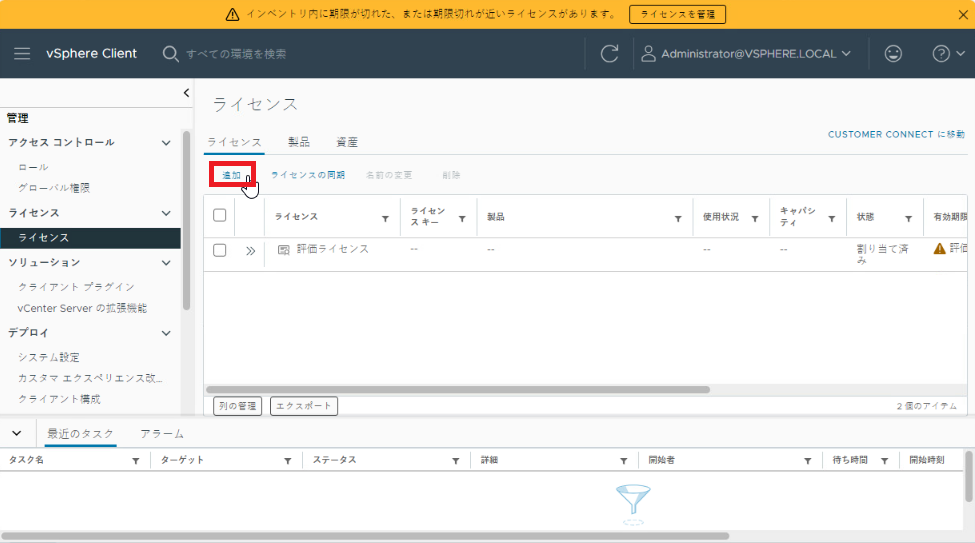Viewport: 975px width, 543px height.
Task: Collapse the left navigation sidebar
Action: point(186,93)
